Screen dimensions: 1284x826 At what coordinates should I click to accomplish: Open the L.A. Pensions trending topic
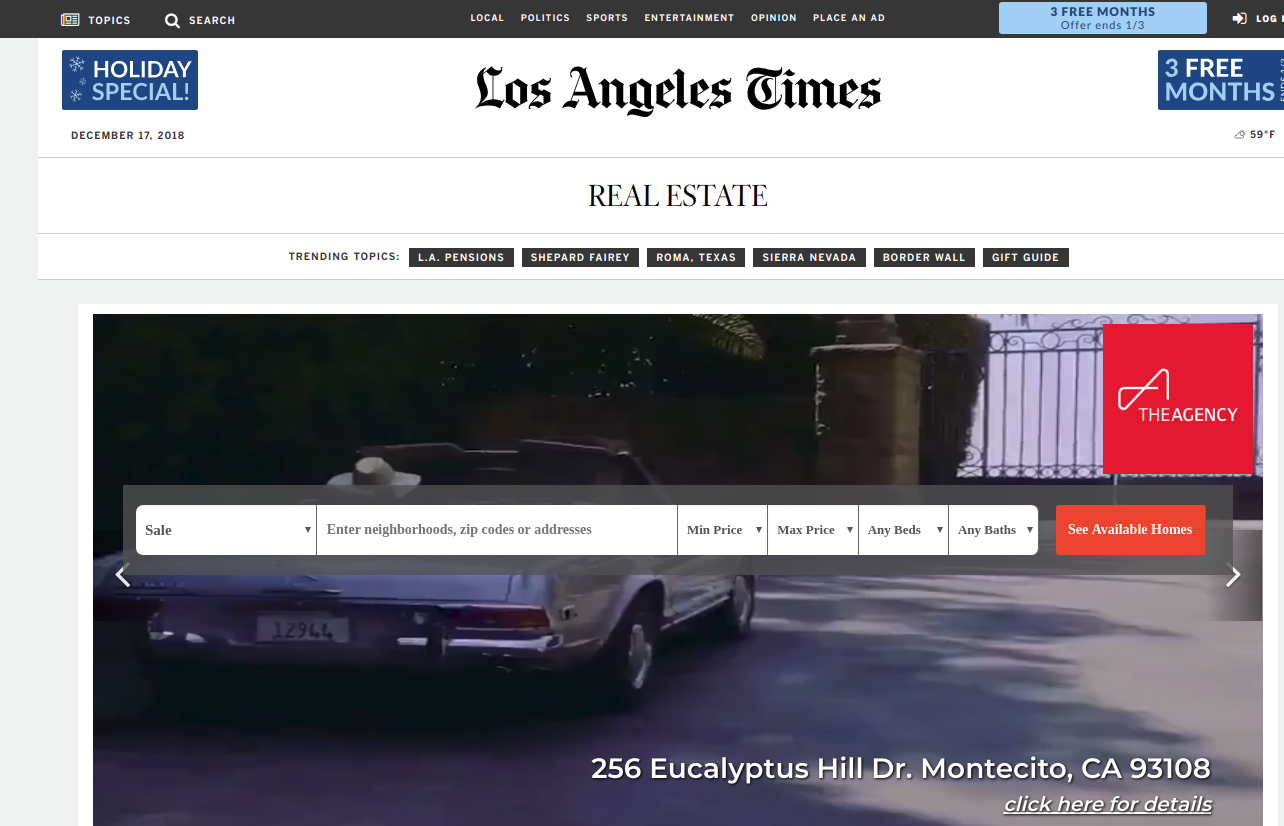click(461, 257)
